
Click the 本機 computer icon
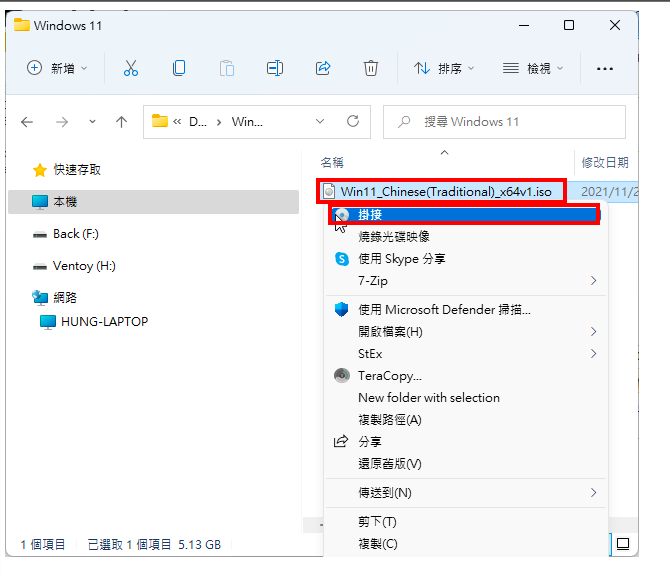[40, 202]
